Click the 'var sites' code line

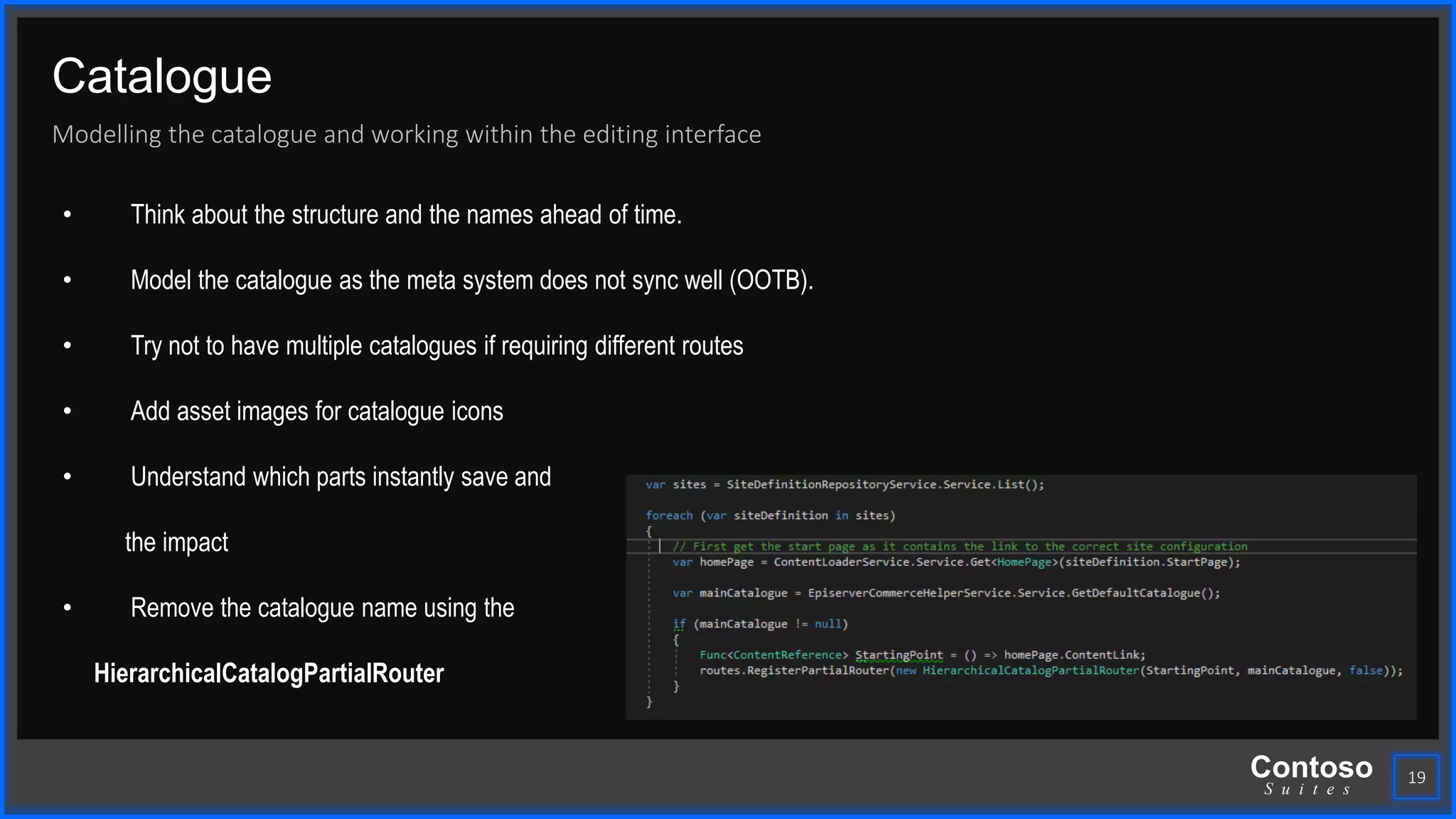[845, 485]
